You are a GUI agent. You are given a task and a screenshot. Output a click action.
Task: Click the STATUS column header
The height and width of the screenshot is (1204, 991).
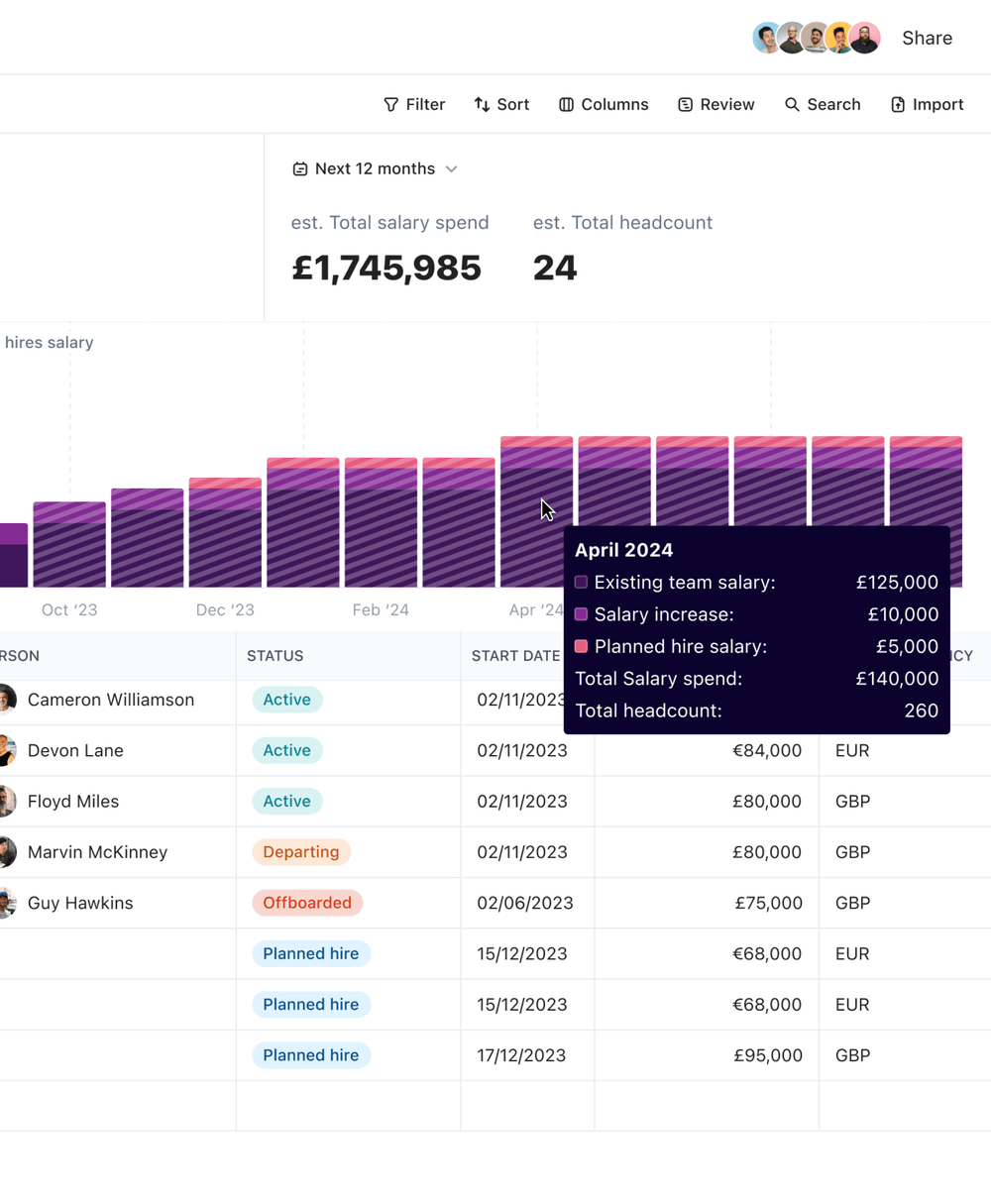click(x=275, y=656)
